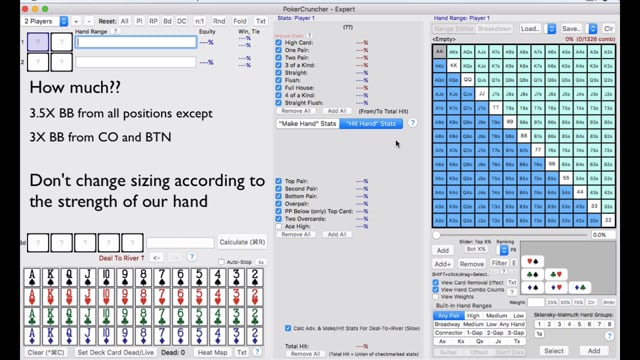
Task: Select the heart-spade suit combo icon
Action: pyautogui.click(x=532, y=261)
